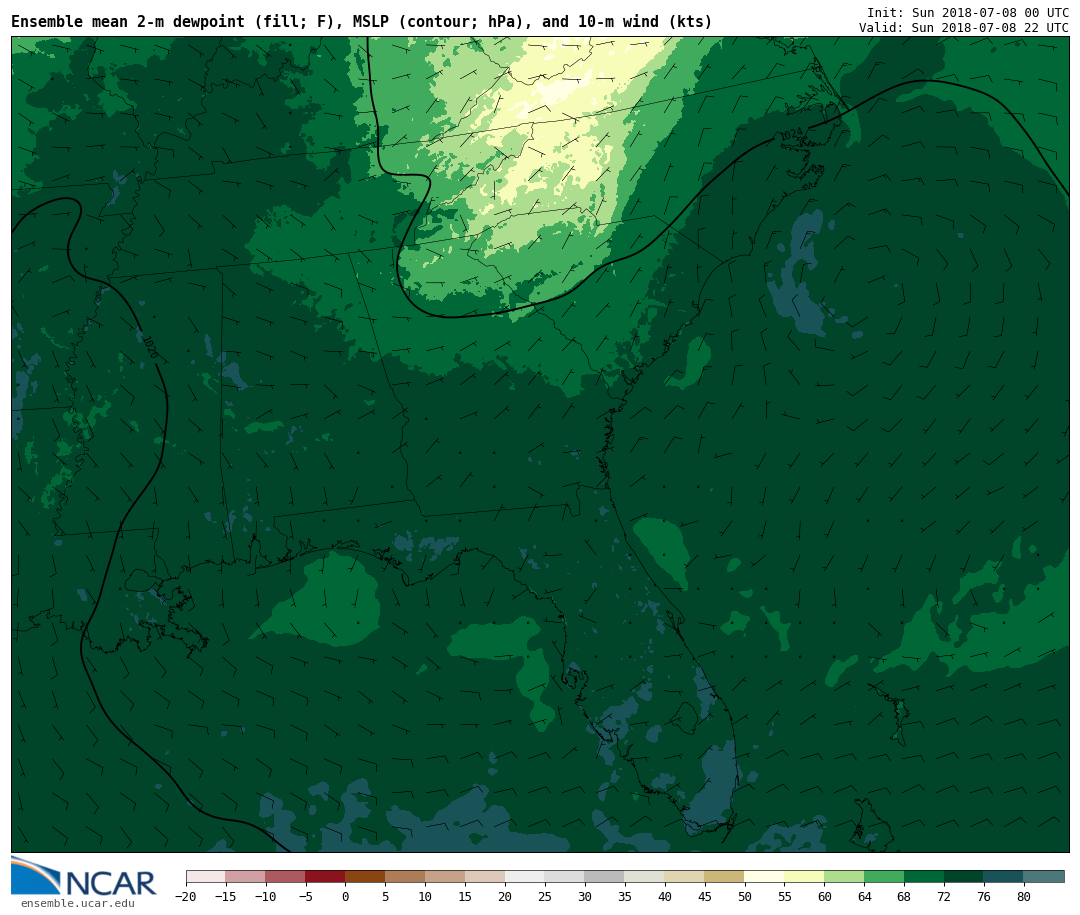Screen dimensions: 1080x915
Task: Click the -20 colorbar tick label
Action: point(186,897)
